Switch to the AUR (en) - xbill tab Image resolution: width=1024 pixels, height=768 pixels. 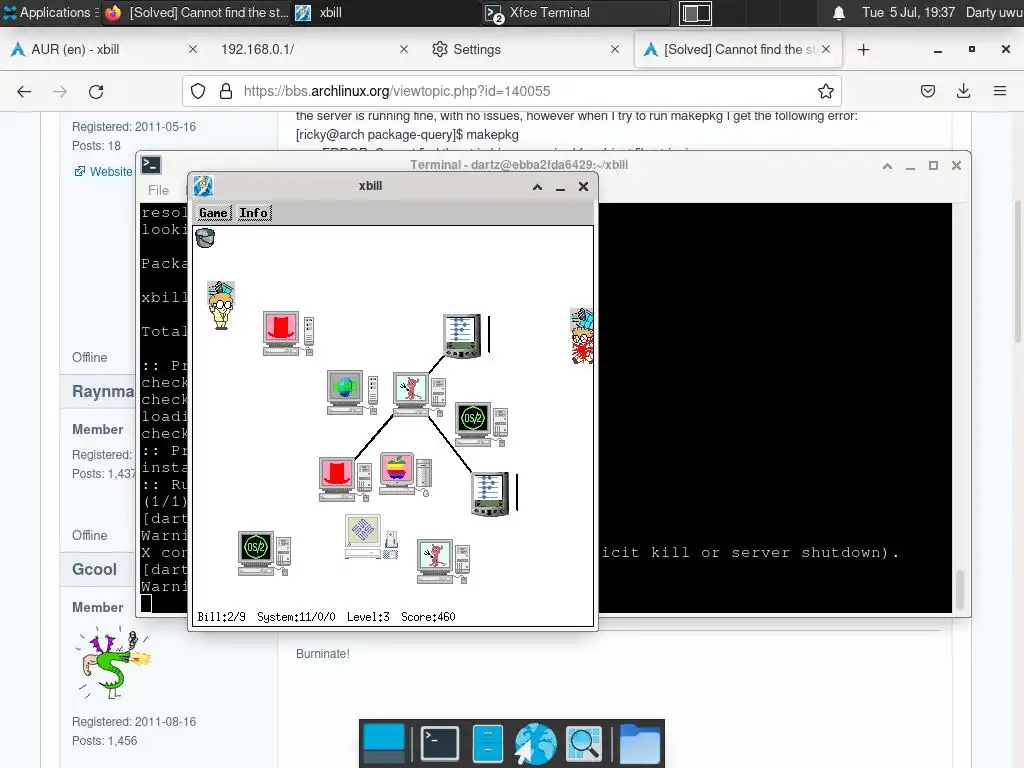point(104,50)
